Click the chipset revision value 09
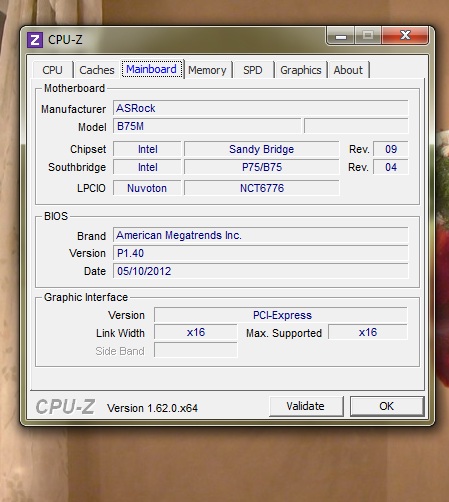The height and width of the screenshot is (502, 449). pyautogui.click(x=391, y=149)
